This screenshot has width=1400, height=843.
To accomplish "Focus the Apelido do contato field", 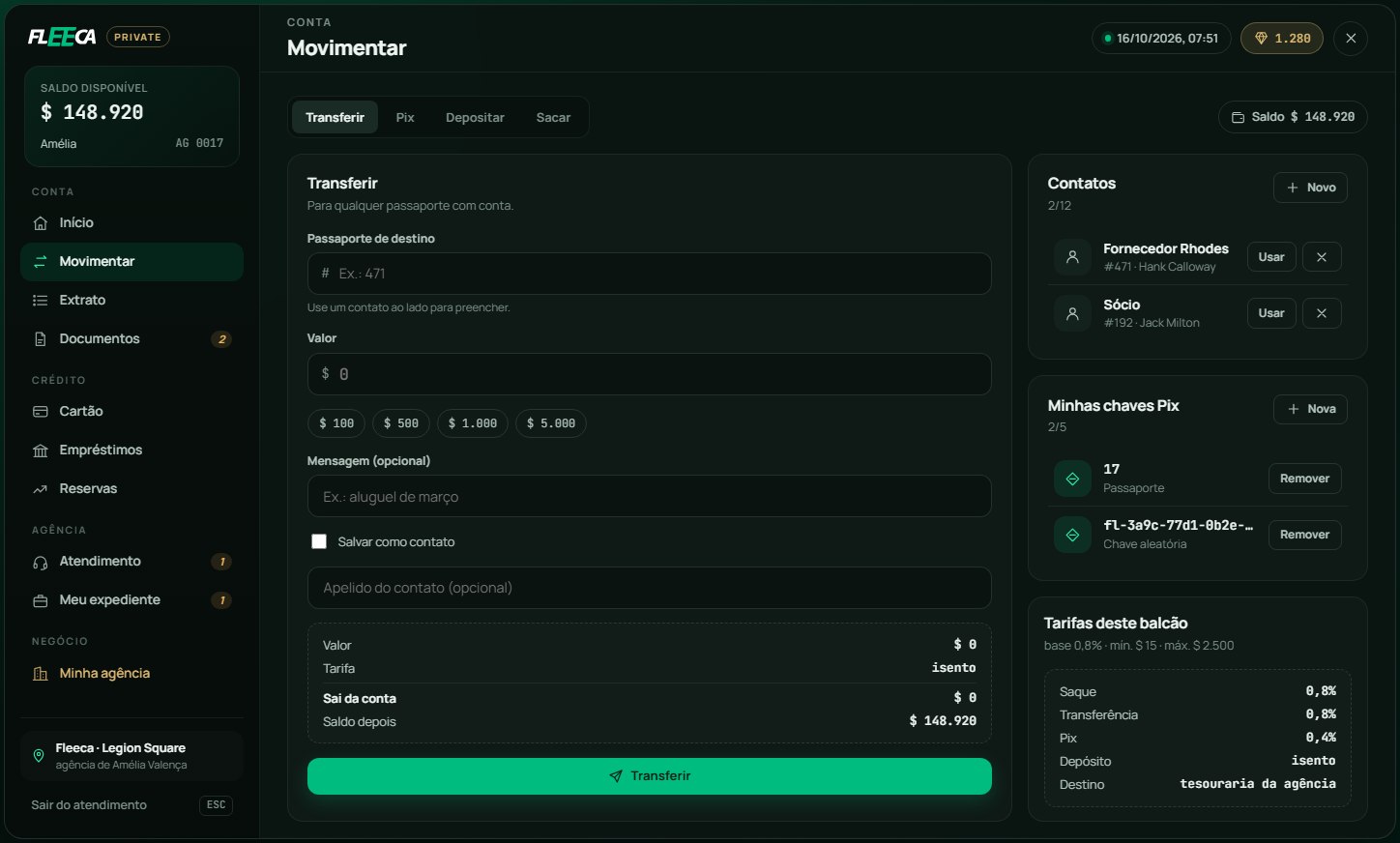I will 650,588.
